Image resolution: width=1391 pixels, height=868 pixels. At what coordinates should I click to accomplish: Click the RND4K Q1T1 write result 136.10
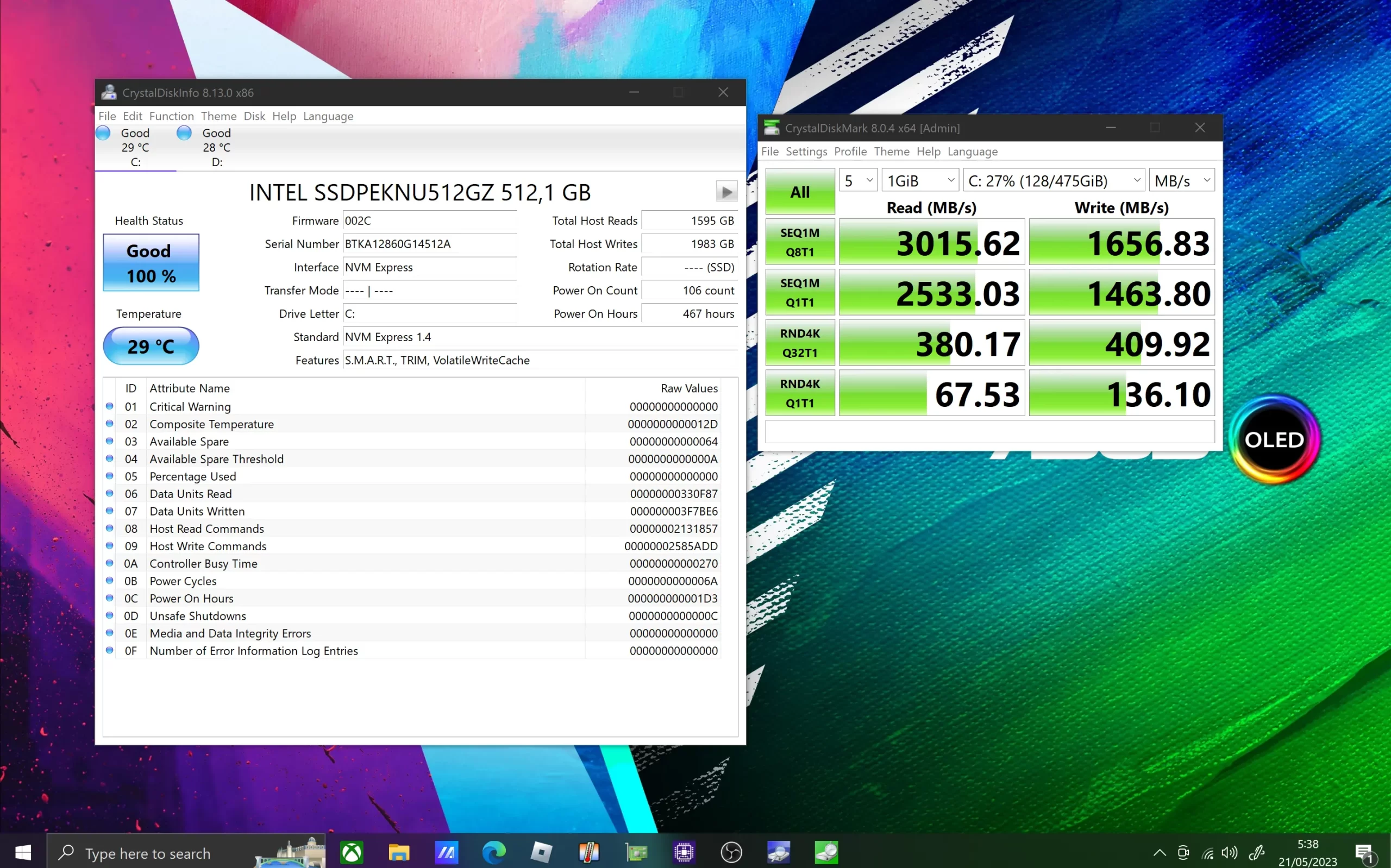click(1121, 393)
